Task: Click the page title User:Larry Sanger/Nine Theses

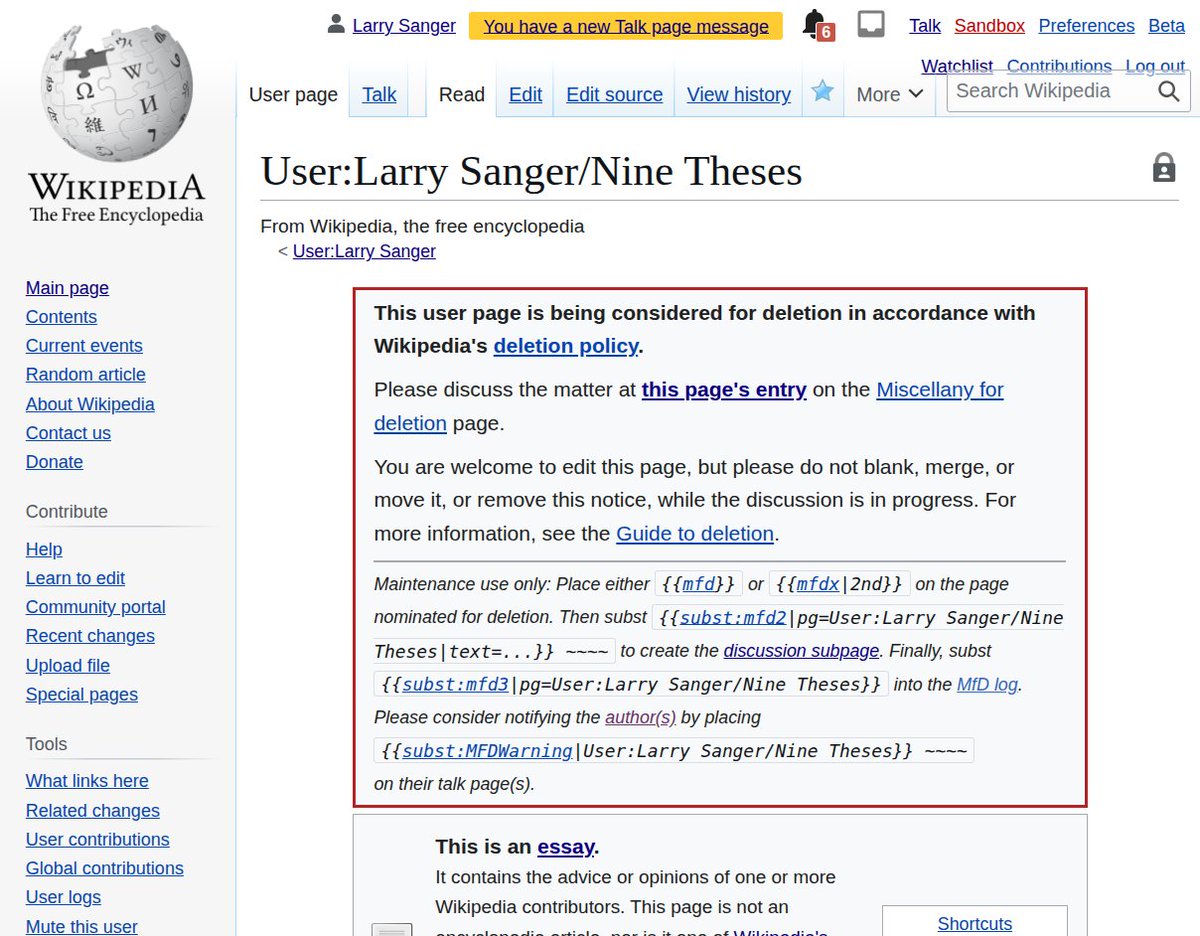Action: (x=531, y=171)
